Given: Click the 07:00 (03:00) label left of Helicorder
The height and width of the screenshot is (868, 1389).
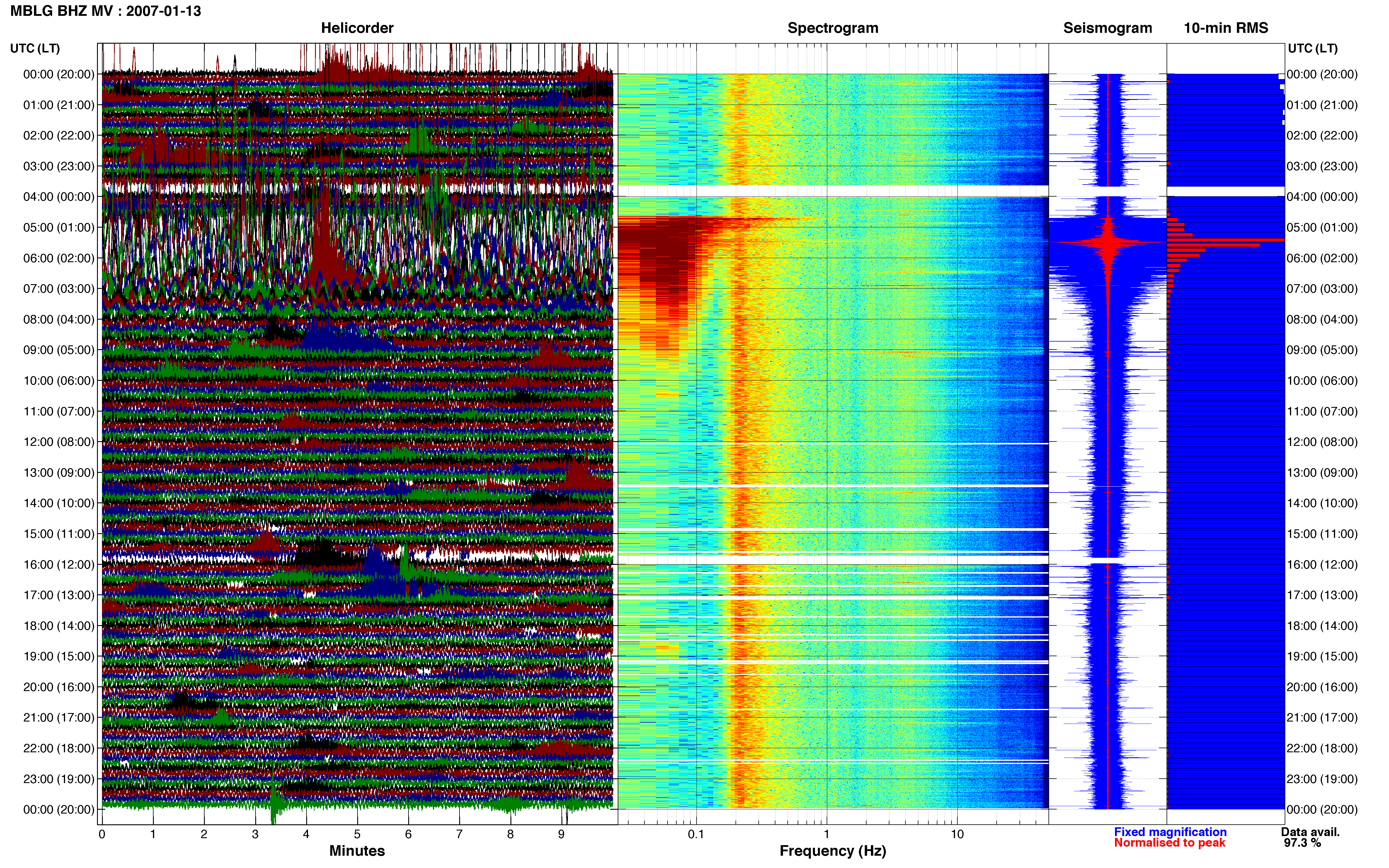Looking at the screenshot, I should coord(59,289).
